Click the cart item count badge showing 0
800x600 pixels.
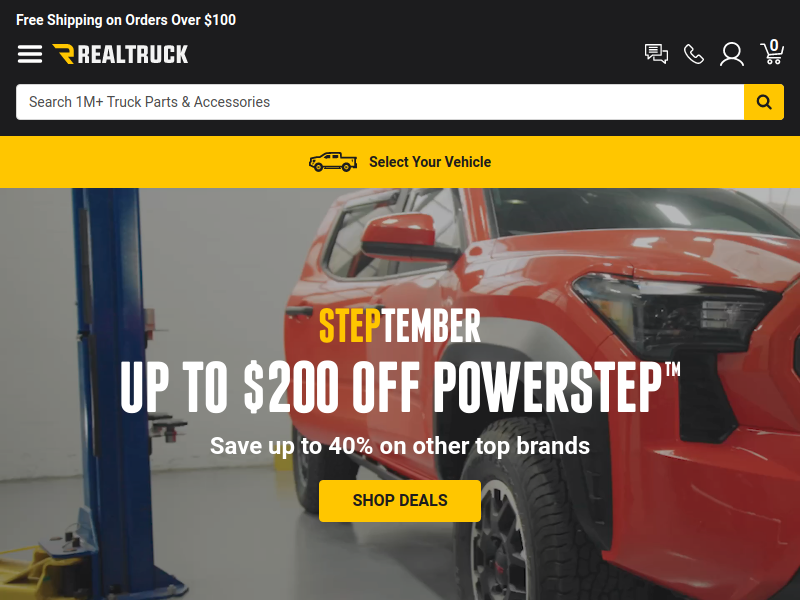pyautogui.click(x=774, y=45)
